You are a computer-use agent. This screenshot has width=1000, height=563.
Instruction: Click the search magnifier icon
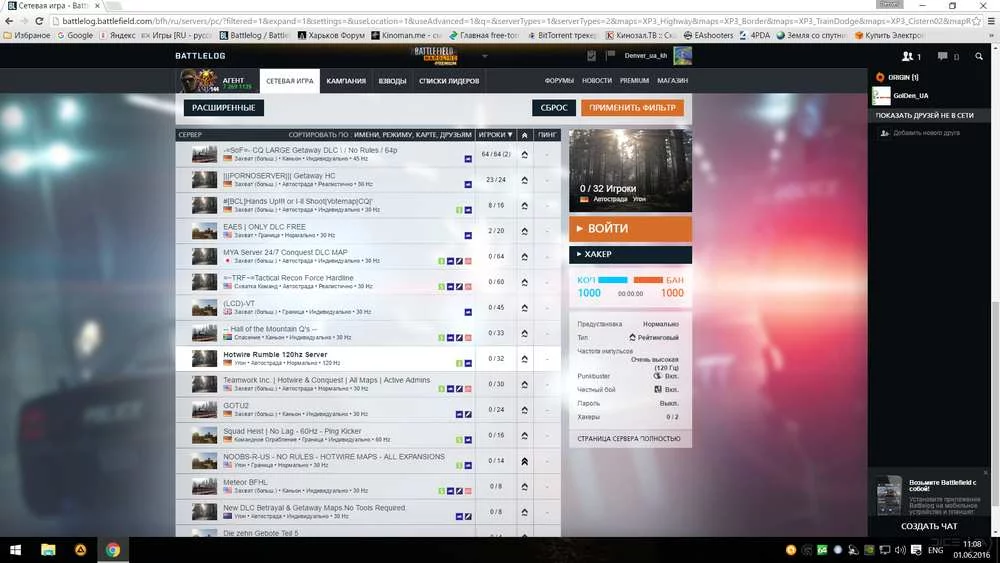coord(978,56)
